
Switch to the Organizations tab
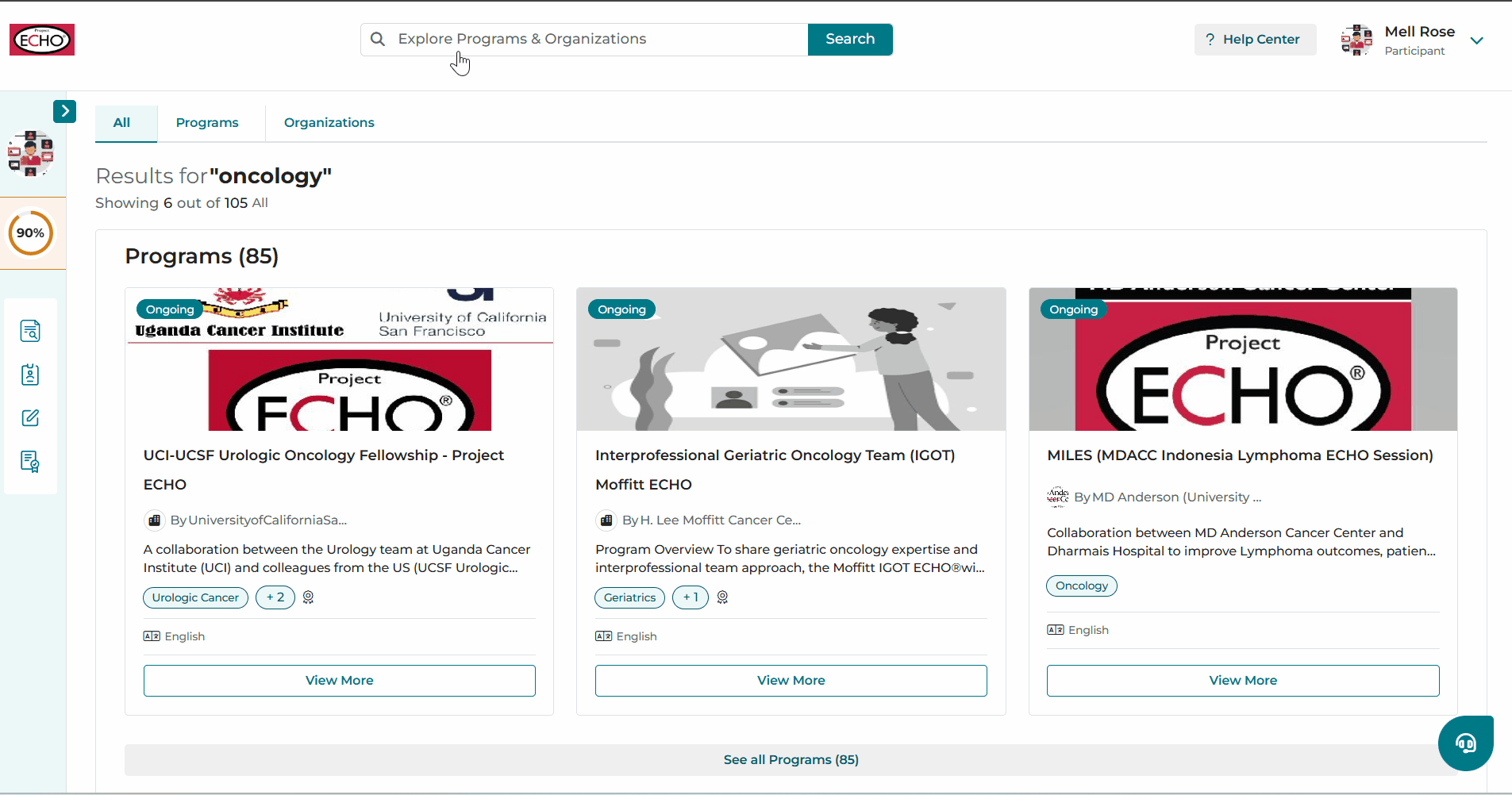click(x=329, y=123)
